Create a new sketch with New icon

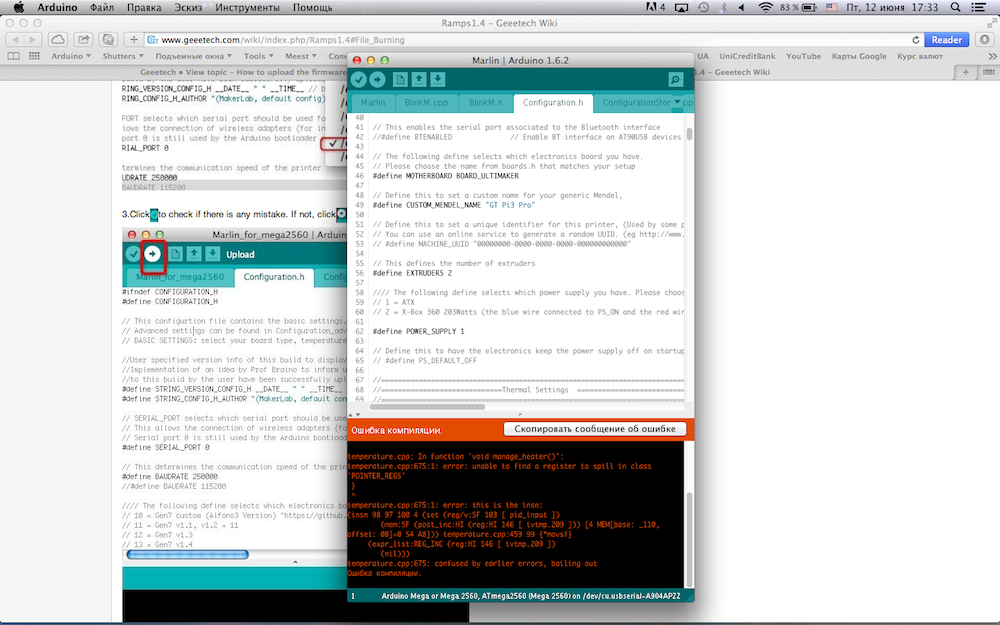(400, 80)
